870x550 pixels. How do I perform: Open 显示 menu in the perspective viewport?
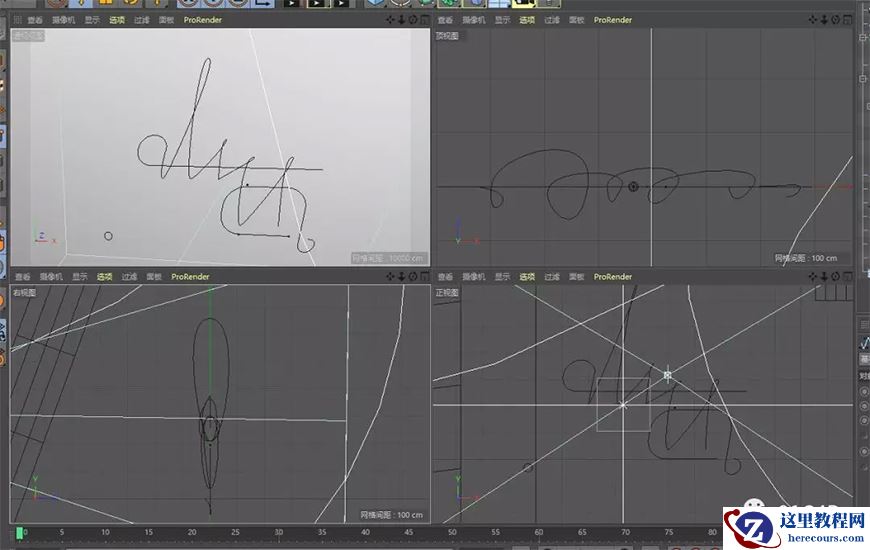click(92, 20)
